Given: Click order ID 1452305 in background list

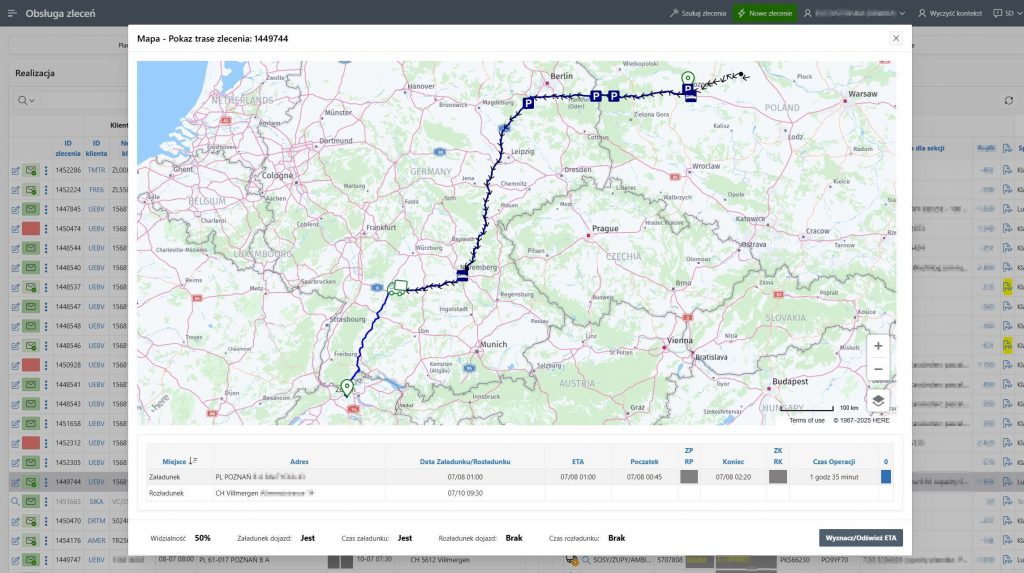Looking at the screenshot, I should click(68, 463).
